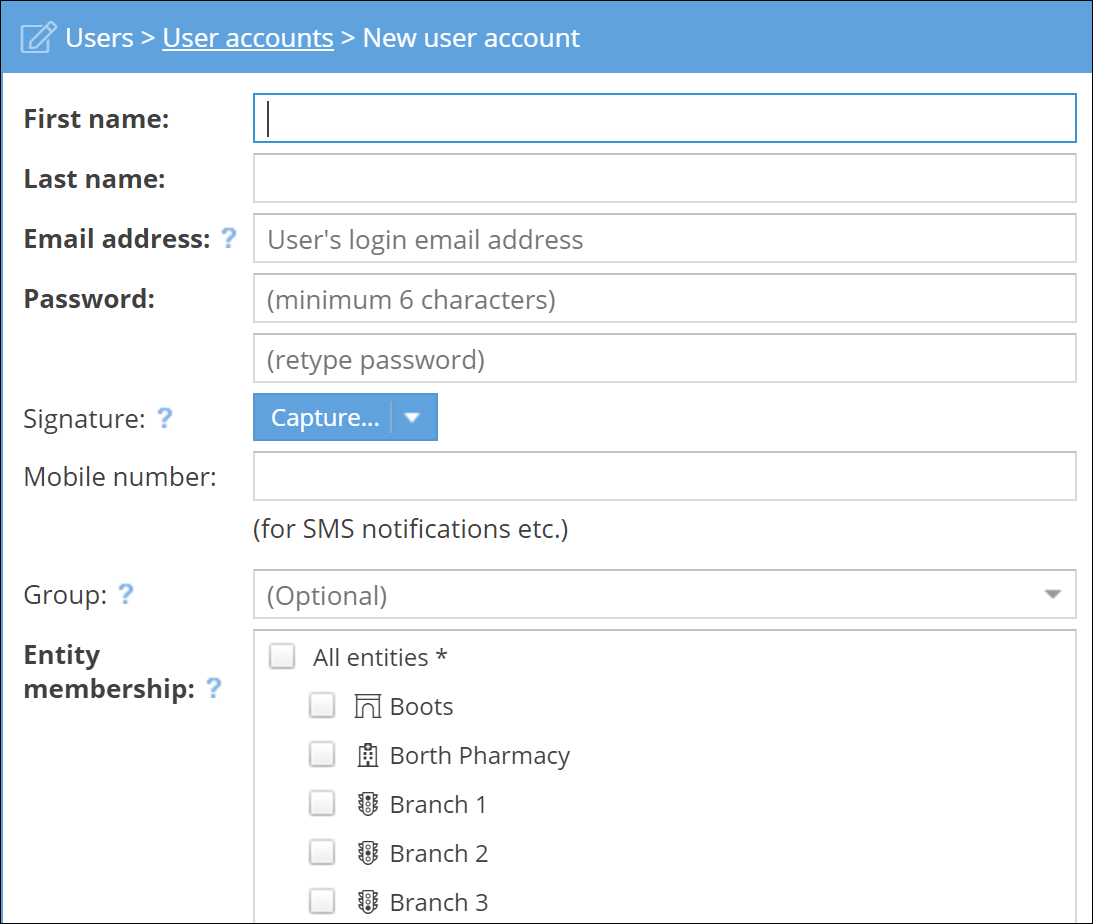Focus the Last name text field
The image size is (1093, 924).
[664, 179]
